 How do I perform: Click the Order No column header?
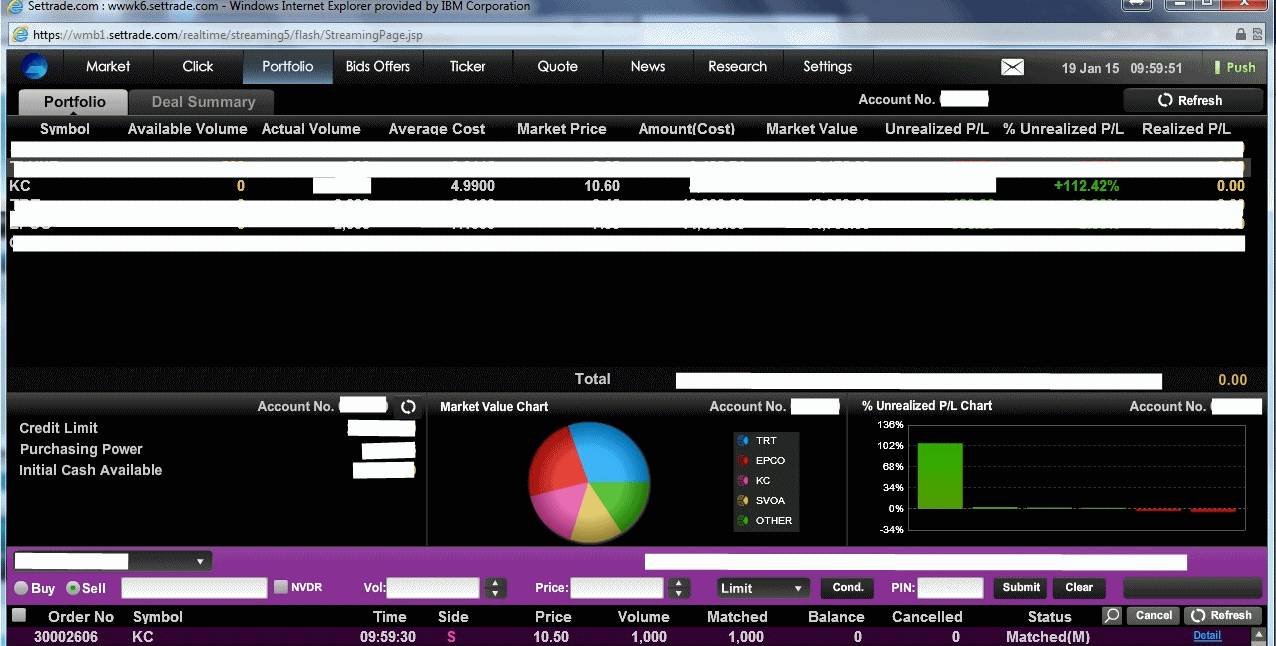(x=81, y=617)
